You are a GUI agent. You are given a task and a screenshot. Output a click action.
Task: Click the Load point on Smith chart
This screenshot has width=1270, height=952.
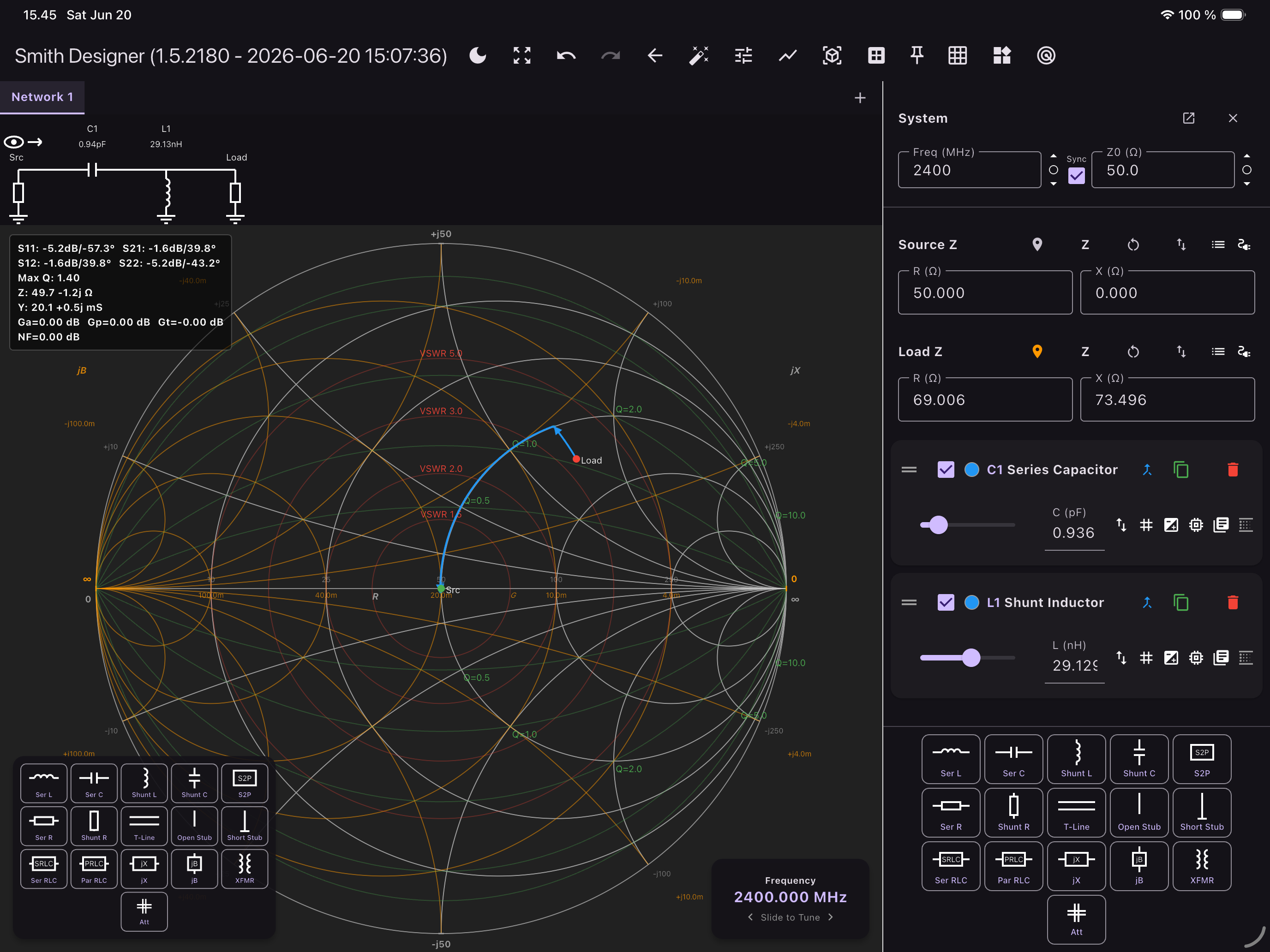tap(576, 459)
